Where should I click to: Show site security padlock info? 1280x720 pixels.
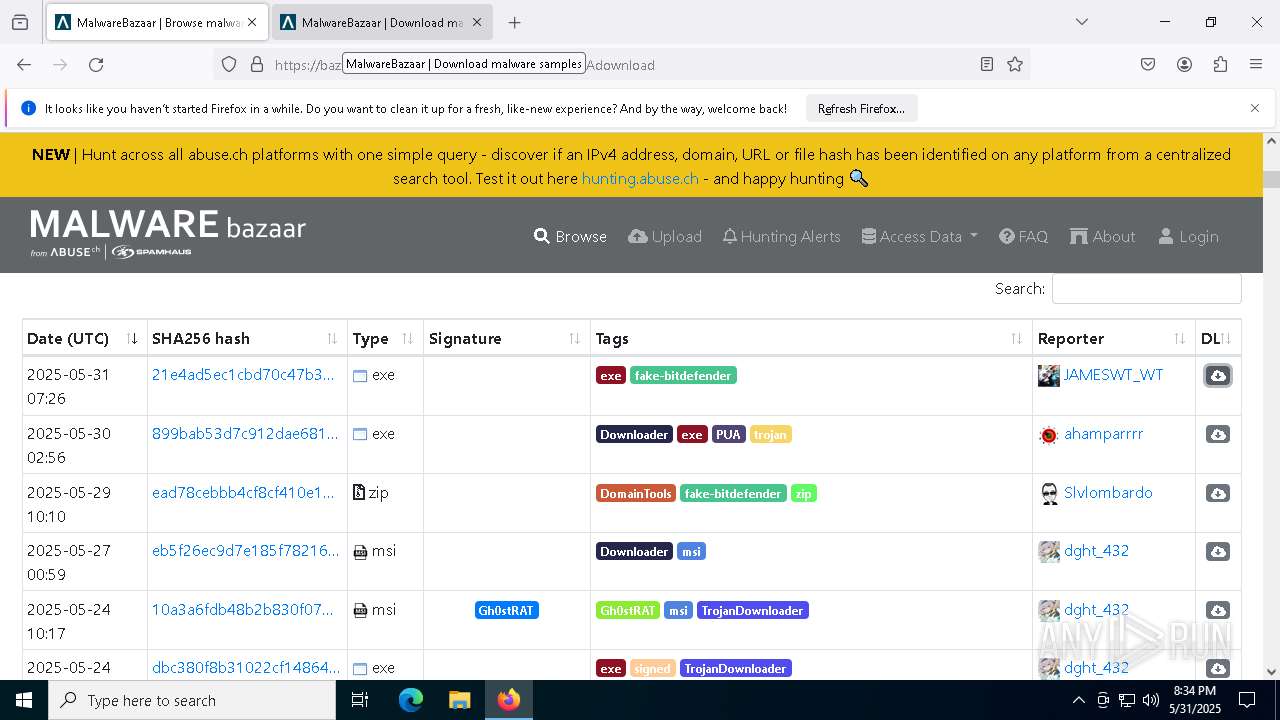[x=257, y=64]
